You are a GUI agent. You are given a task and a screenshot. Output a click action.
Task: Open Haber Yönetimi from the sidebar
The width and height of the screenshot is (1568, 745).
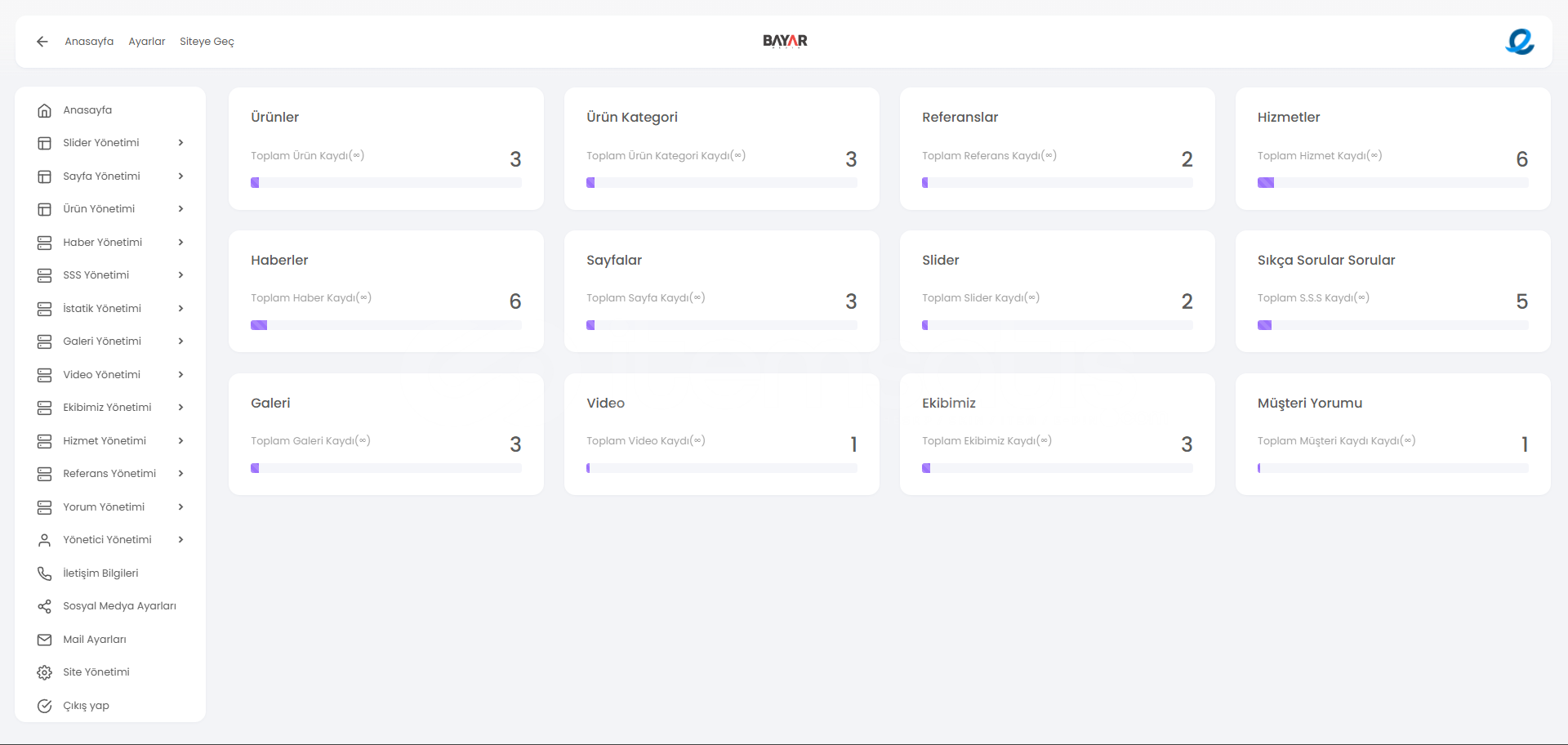[102, 243]
